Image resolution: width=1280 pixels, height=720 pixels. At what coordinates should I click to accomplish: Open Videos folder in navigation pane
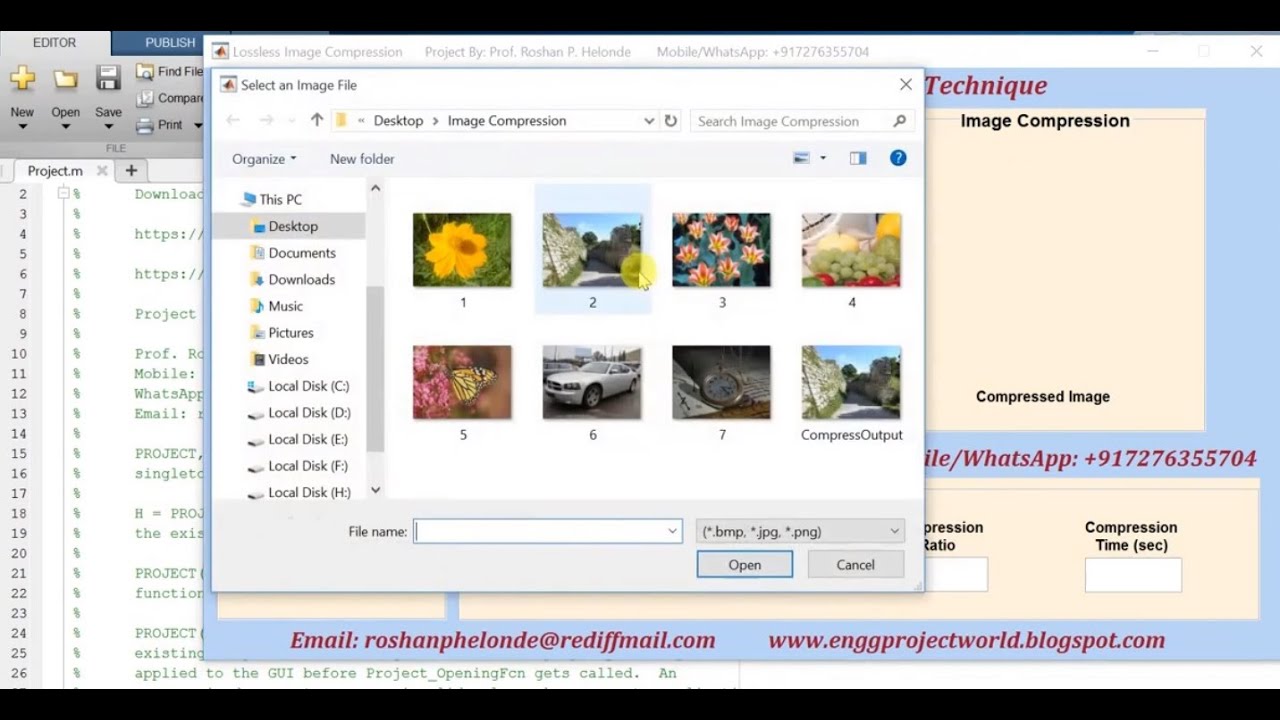[287, 359]
